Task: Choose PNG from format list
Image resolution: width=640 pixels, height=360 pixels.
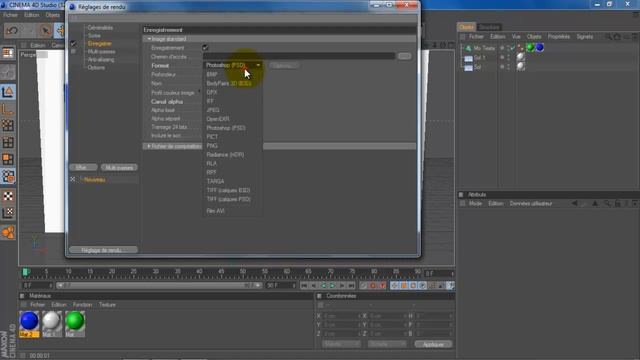Action: [x=212, y=146]
